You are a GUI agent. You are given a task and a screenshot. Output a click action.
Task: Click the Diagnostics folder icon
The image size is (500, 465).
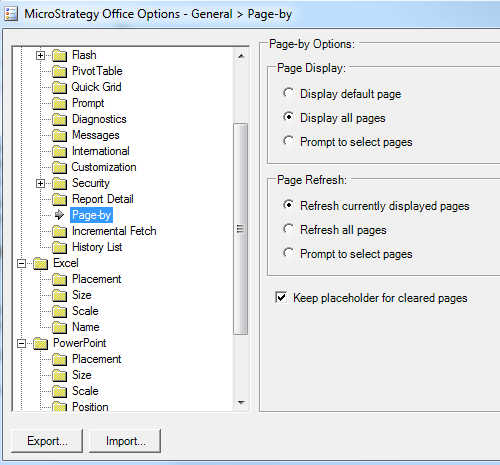click(x=60, y=119)
